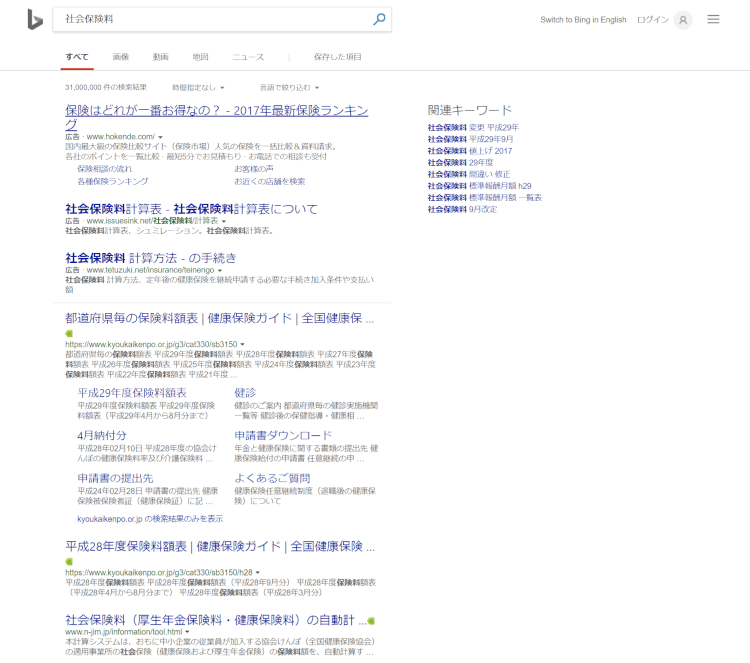This screenshot has height=663, width=750.
Task: Select the すべて tab
Action: point(77,57)
